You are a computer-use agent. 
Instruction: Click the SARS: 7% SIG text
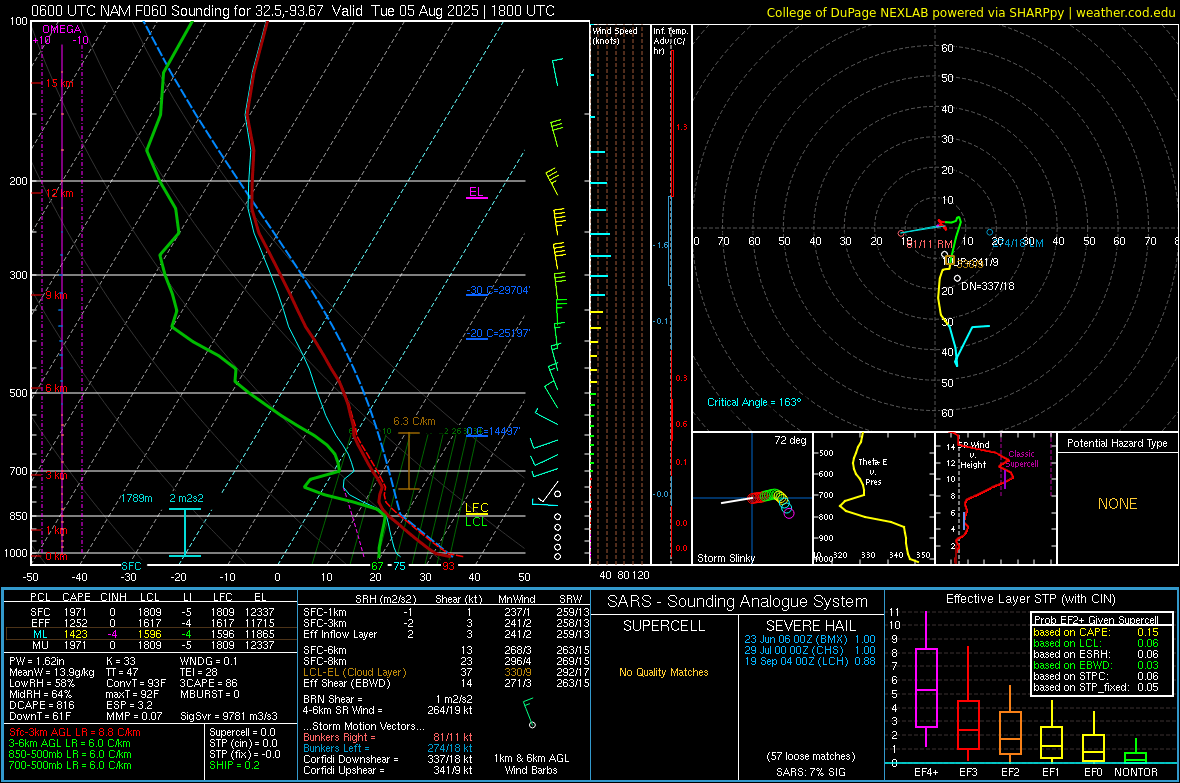click(810, 772)
